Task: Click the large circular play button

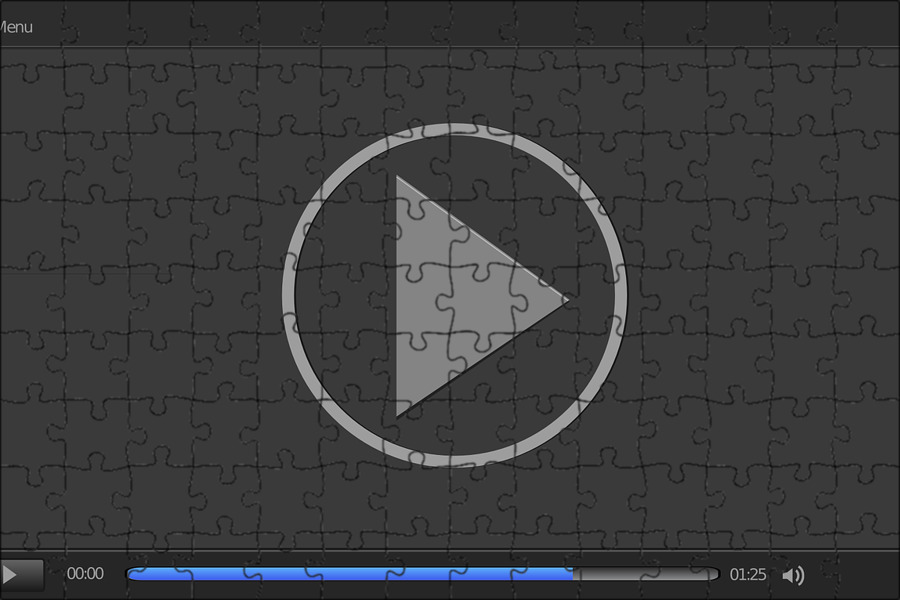Action: (455, 295)
